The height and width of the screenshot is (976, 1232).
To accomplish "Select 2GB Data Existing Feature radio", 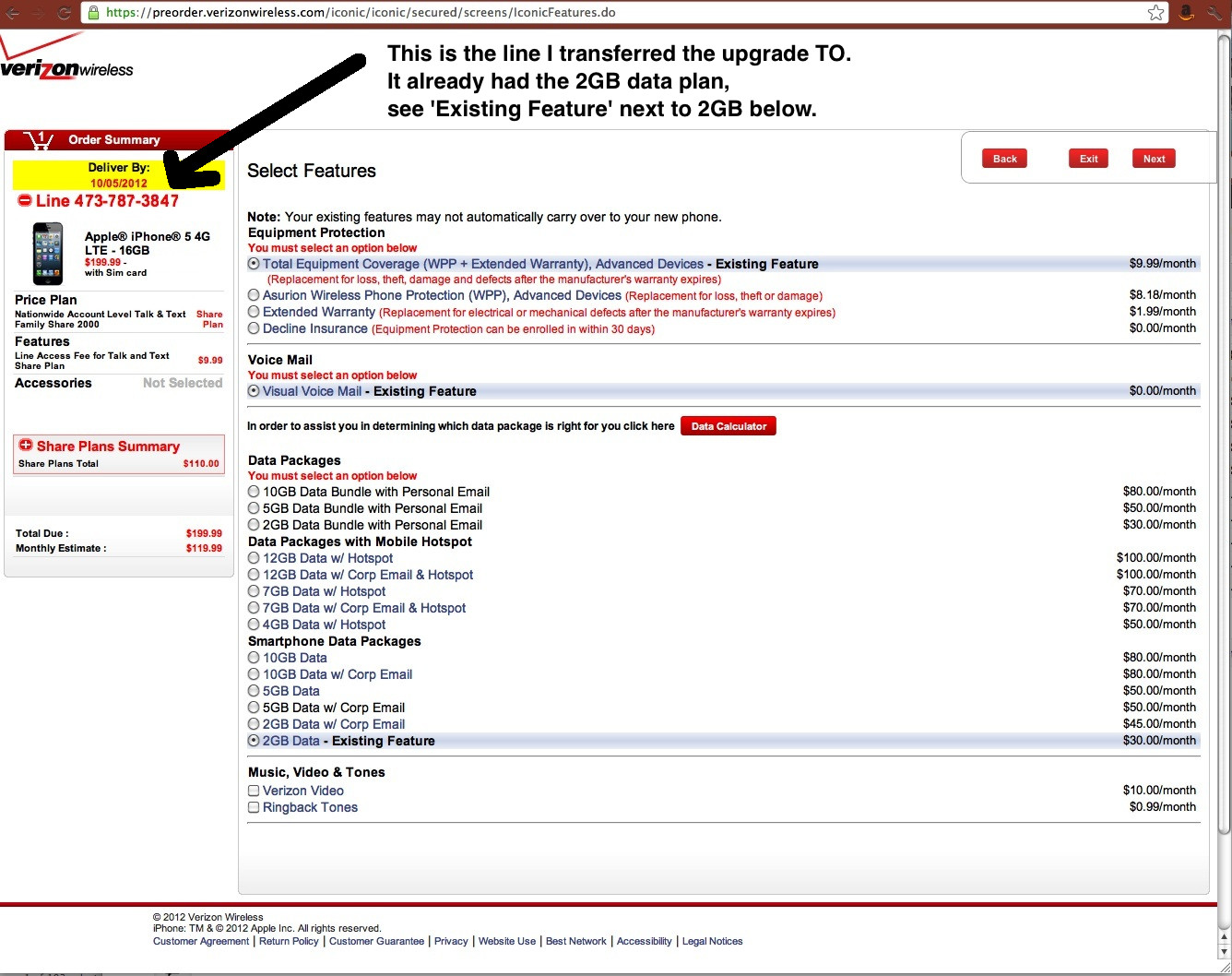I will [254, 741].
